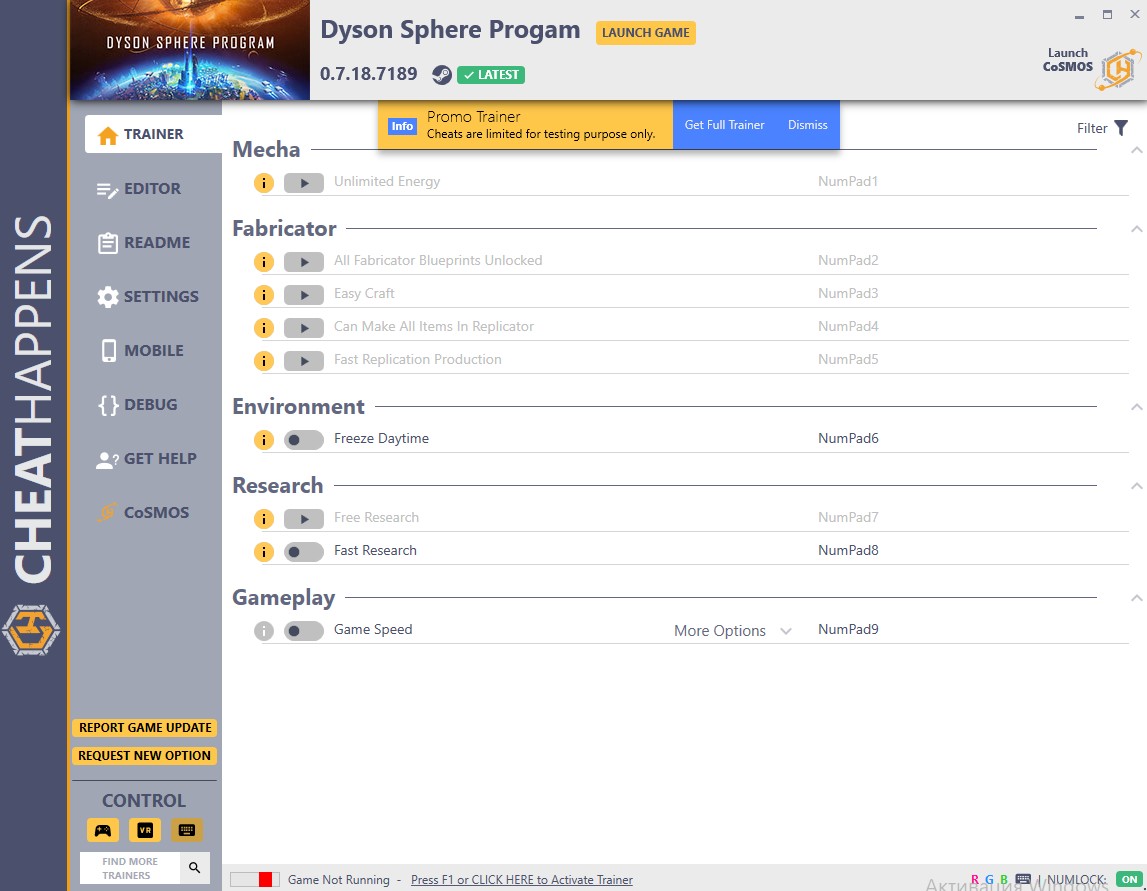This screenshot has width=1147, height=891.
Task: Activate Fast Replication Production play button
Action: pyautogui.click(x=304, y=361)
